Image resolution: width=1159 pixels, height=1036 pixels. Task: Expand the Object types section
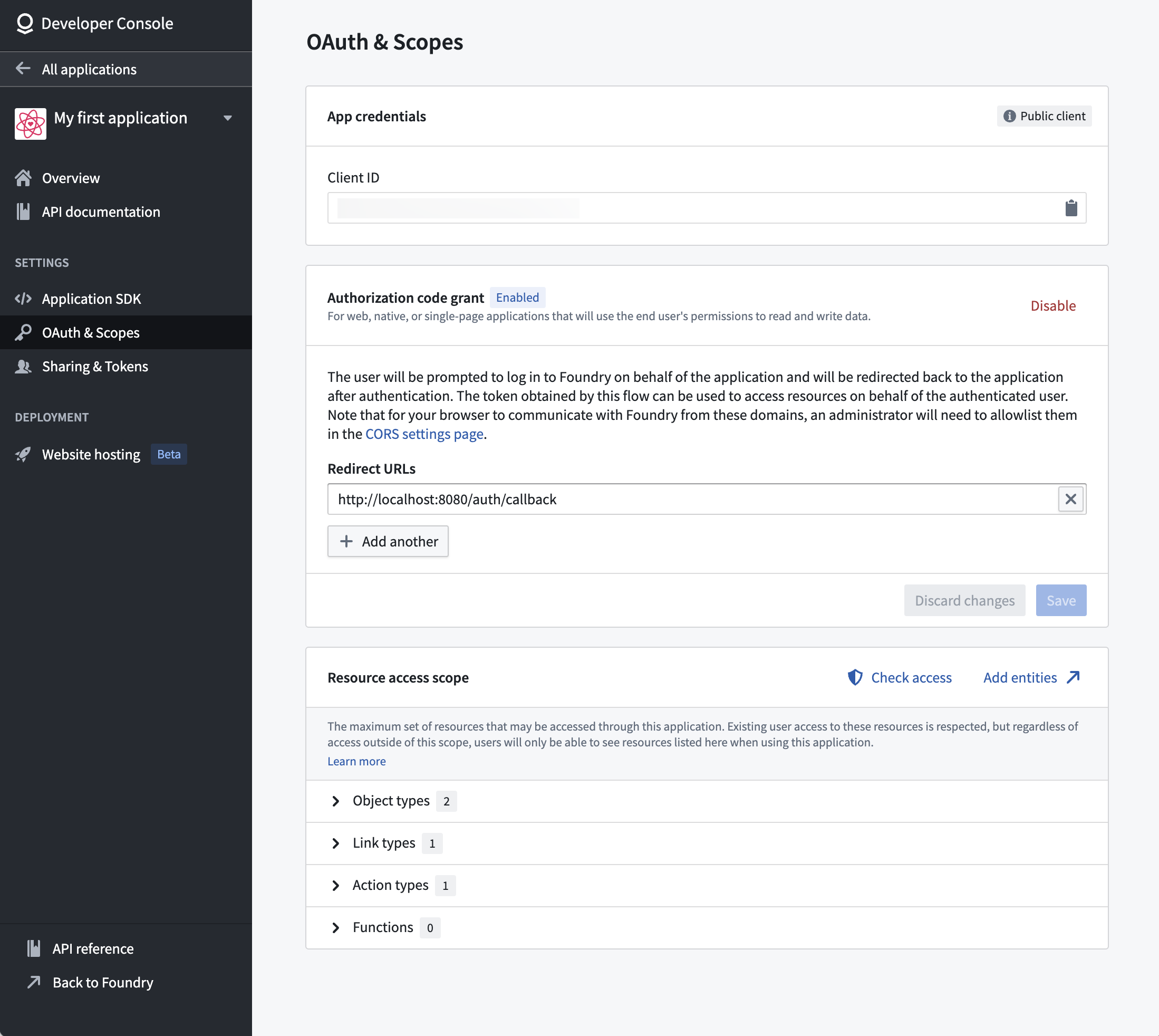pos(336,800)
